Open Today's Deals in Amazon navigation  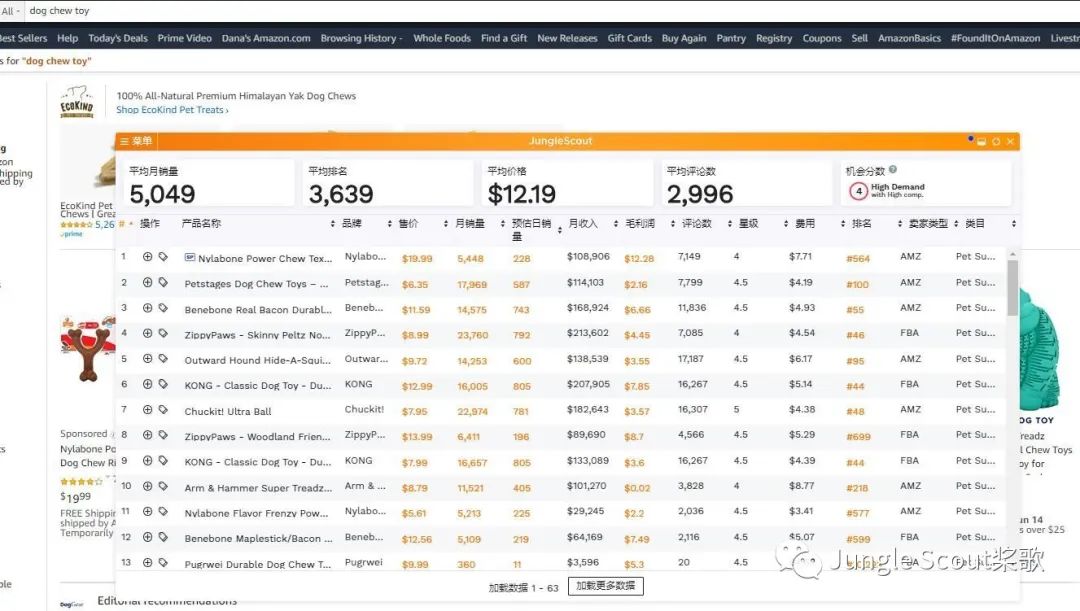(117, 38)
